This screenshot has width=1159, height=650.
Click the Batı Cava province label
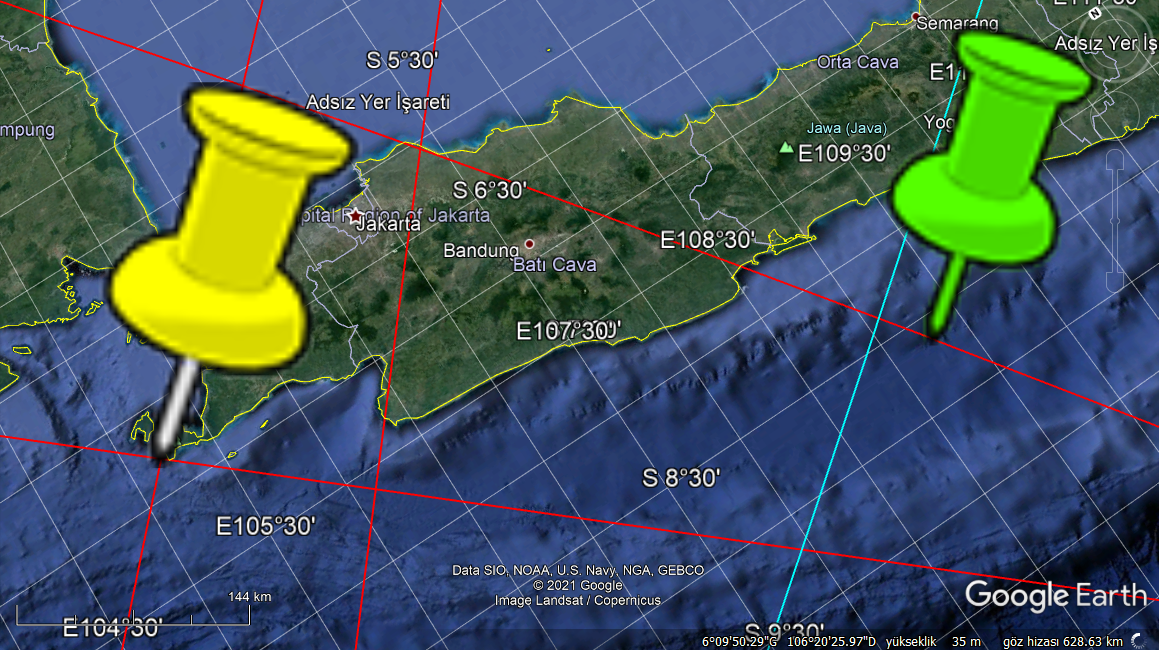click(554, 265)
